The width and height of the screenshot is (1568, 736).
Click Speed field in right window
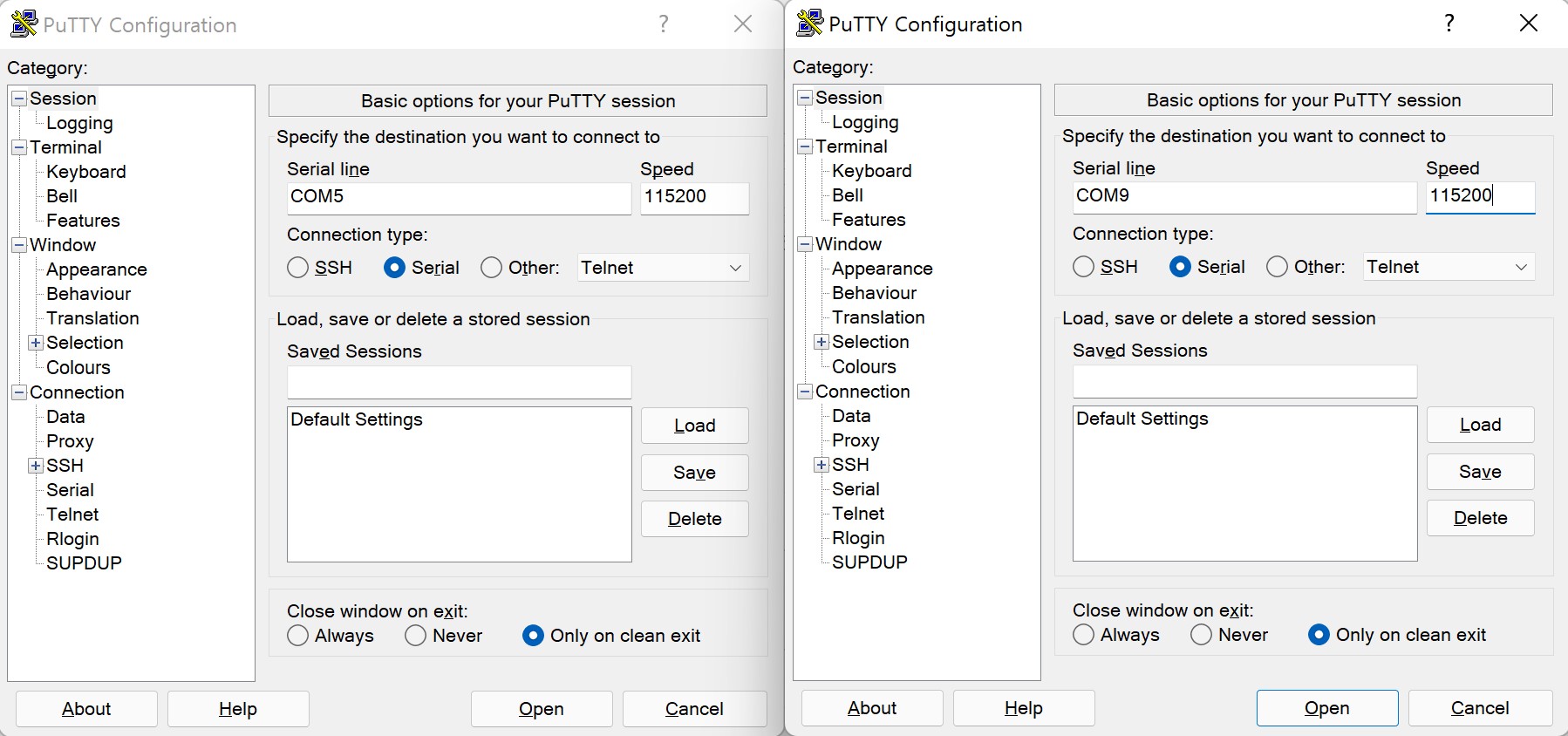(x=1481, y=197)
